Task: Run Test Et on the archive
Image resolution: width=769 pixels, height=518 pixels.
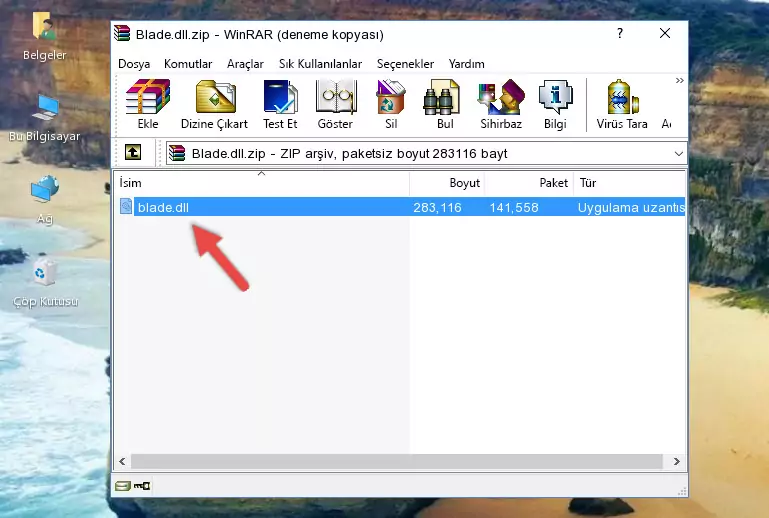Action: (280, 104)
